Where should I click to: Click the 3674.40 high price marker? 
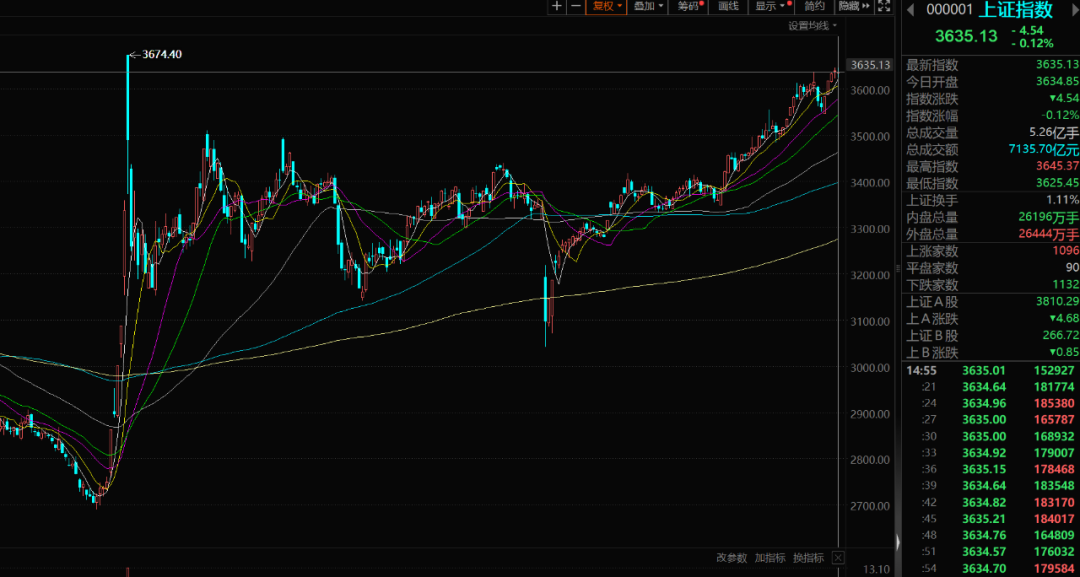coord(162,54)
